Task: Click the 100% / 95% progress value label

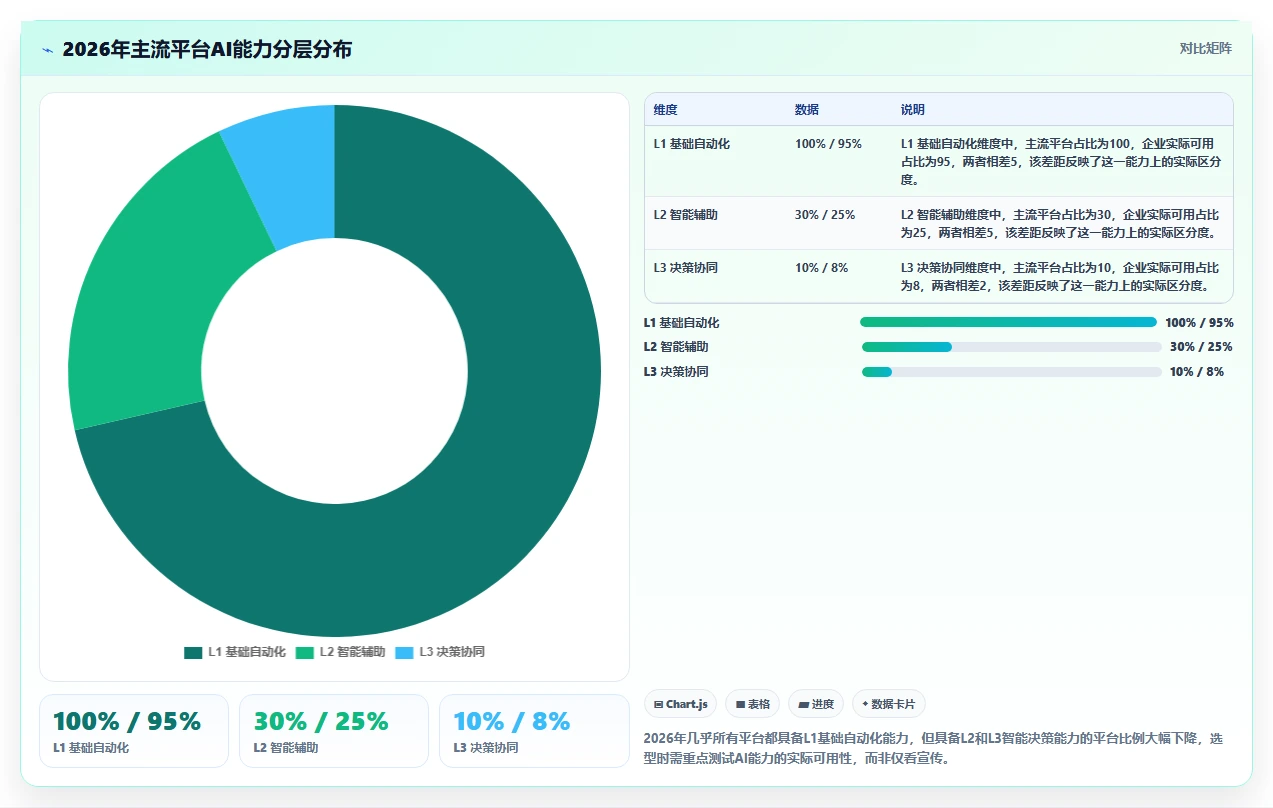Action: pyautogui.click(x=1199, y=323)
